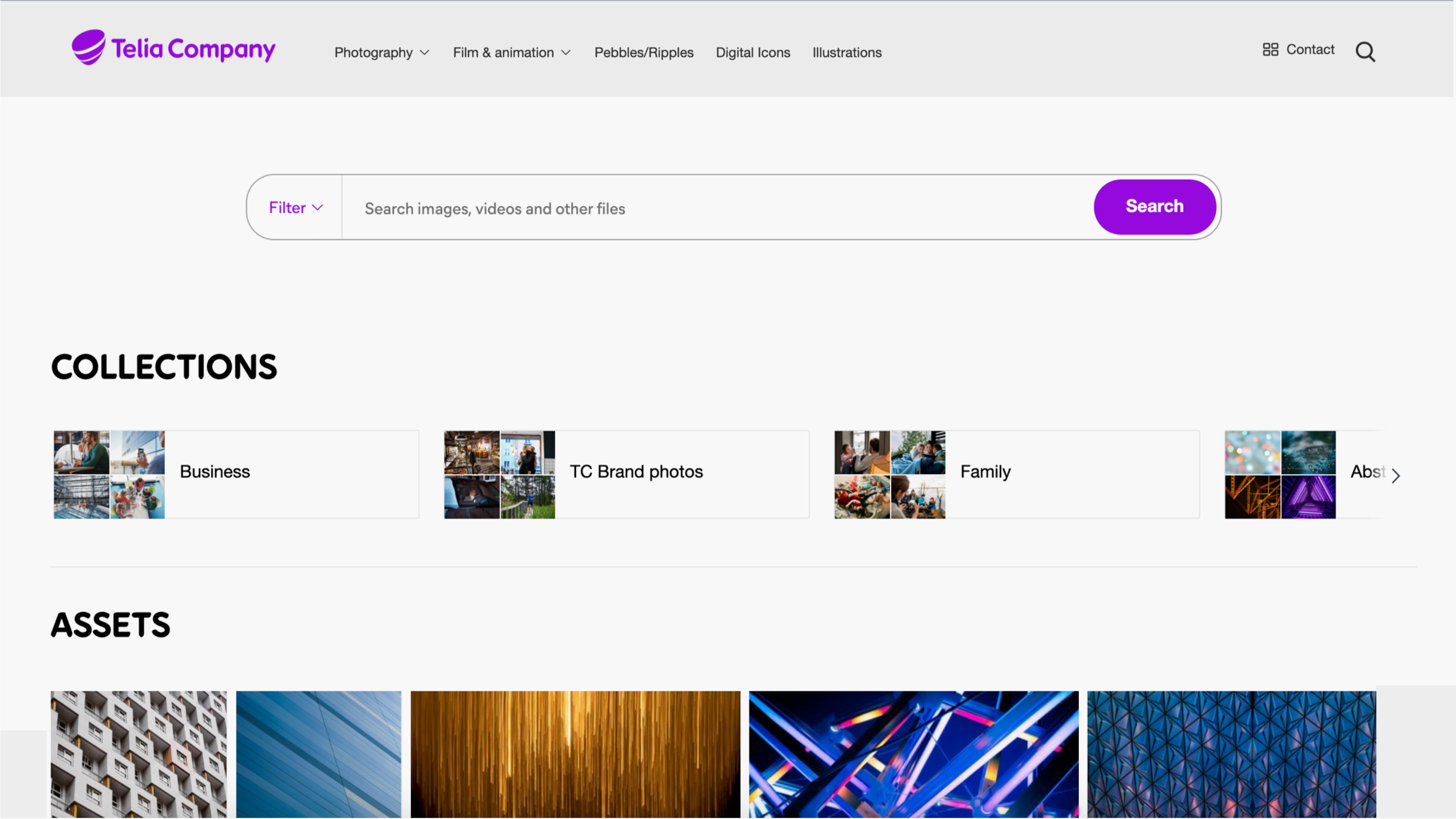Open Illustrations page

pos(847,53)
